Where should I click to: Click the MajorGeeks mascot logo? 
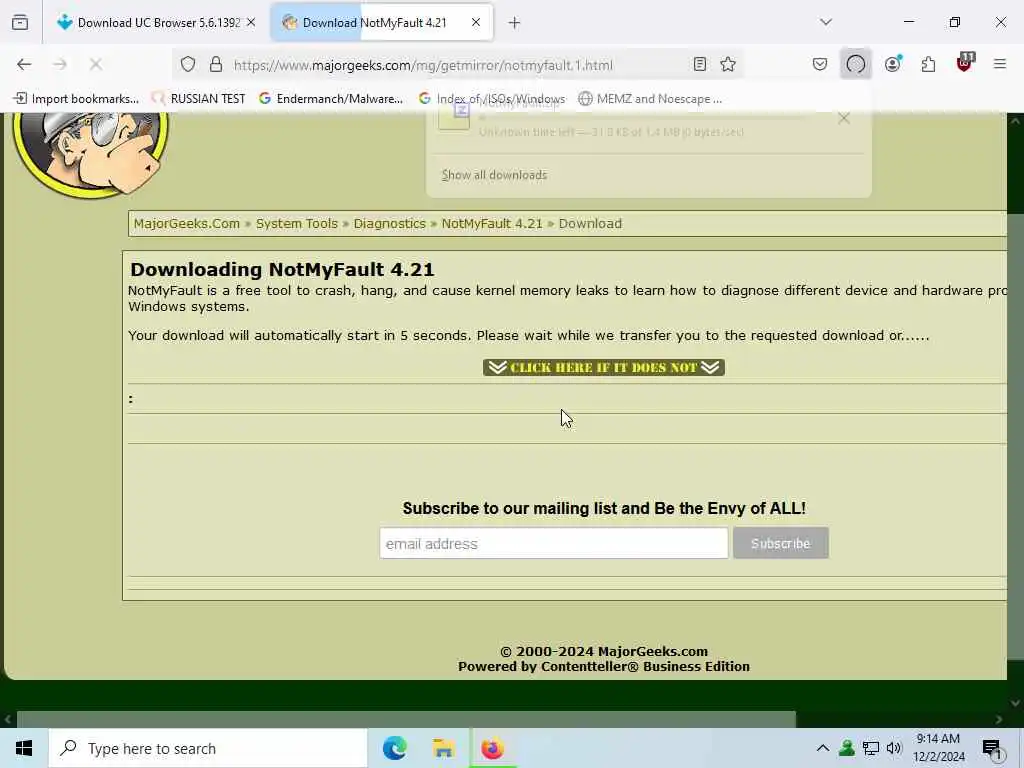point(90,154)
